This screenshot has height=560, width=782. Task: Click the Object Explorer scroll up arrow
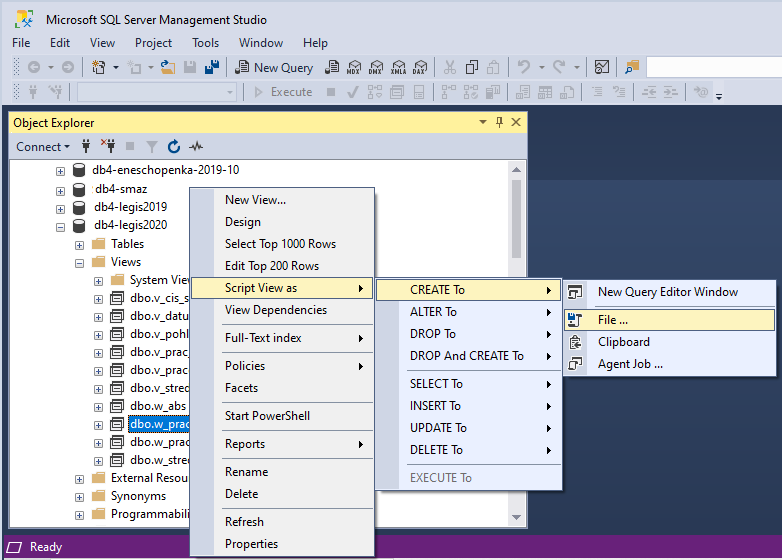[x=516, y=170]
